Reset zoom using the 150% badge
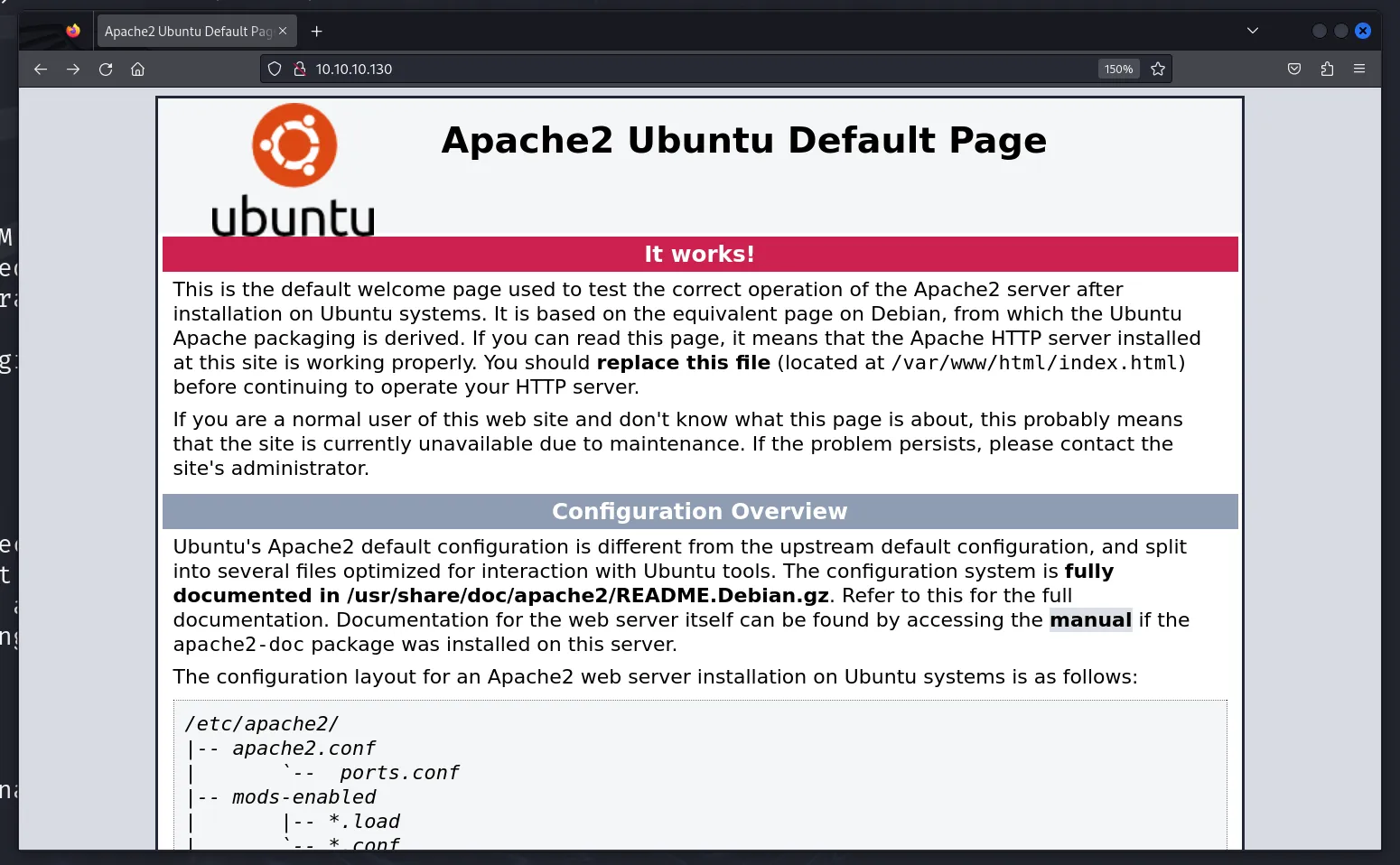This screenshot has height=865, width=1400. point(1118,70)
